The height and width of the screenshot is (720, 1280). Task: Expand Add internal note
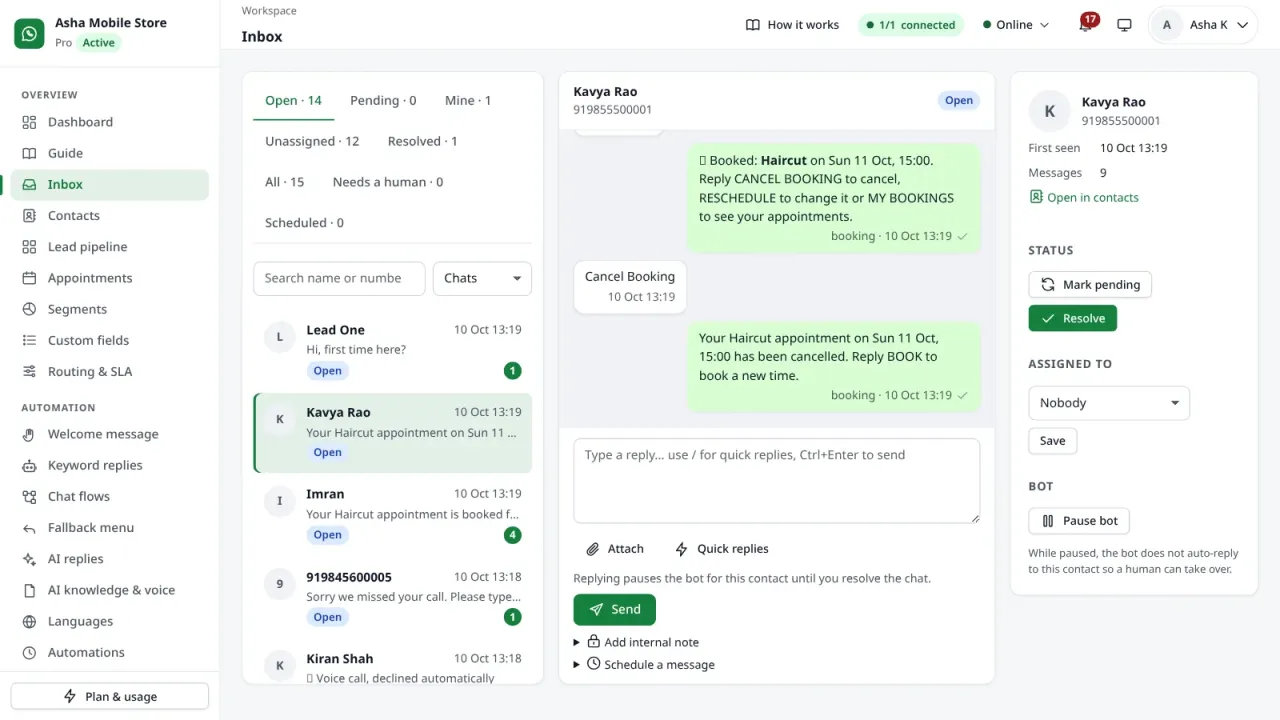pos(636,642)
